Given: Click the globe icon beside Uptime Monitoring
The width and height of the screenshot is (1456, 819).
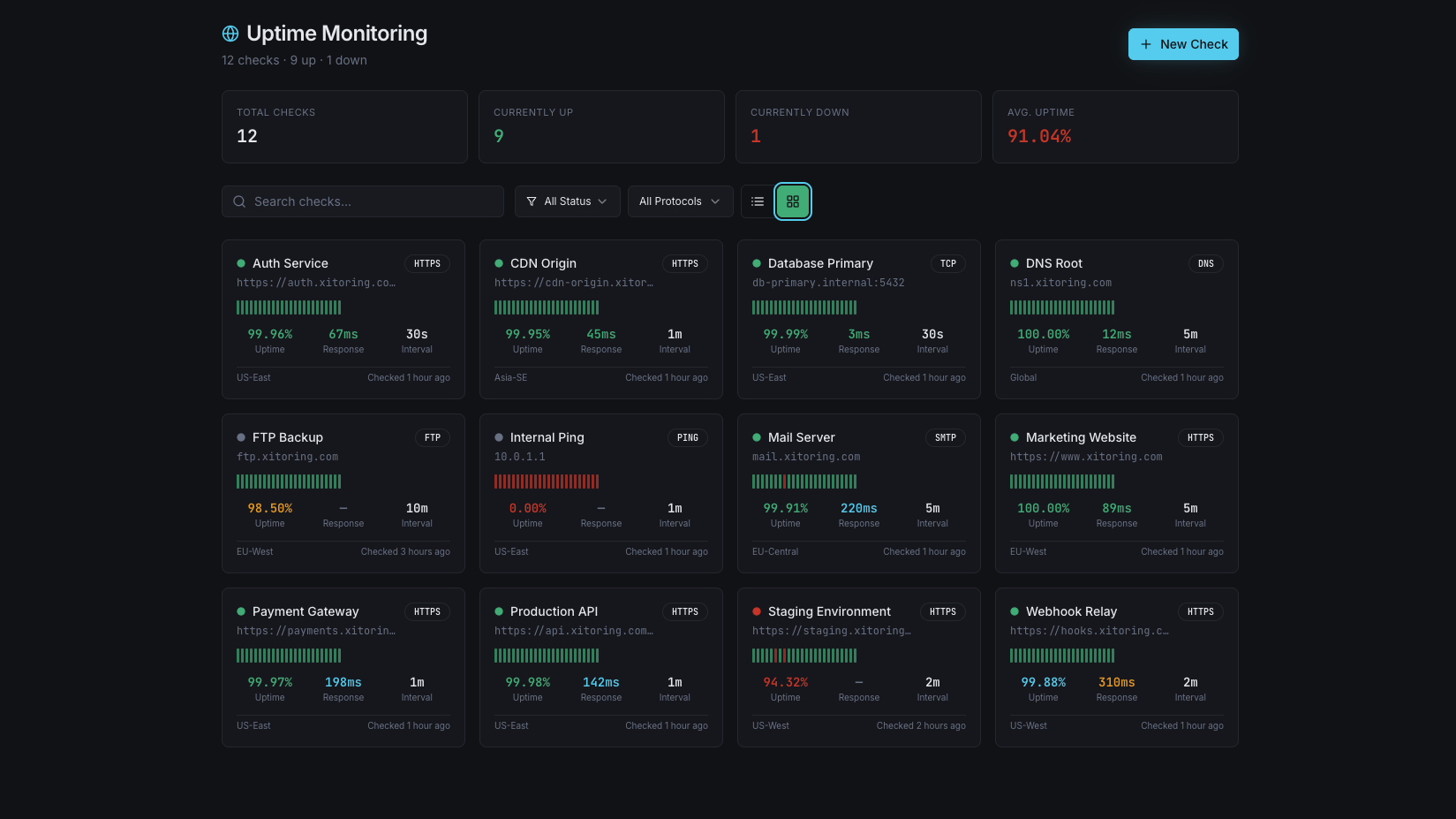Looking at the screenshot, I should pyautogui.click(x=230, y=34).
